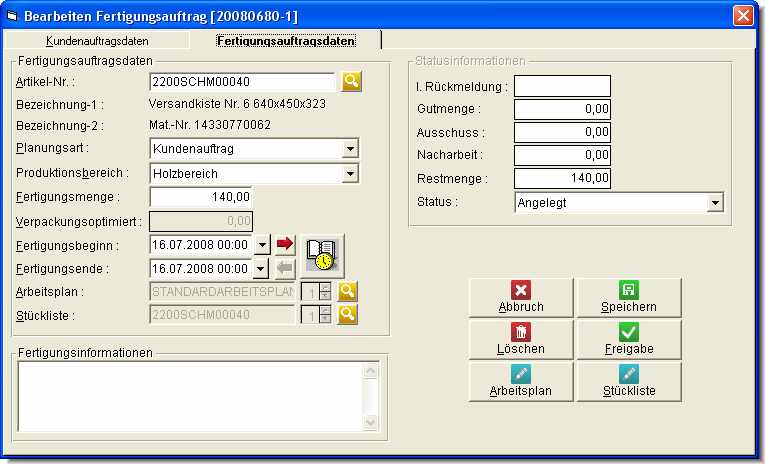Click the Stückliste 2200SCHM00040 field
The image size is (765, 464).
(x=222, y=315)
